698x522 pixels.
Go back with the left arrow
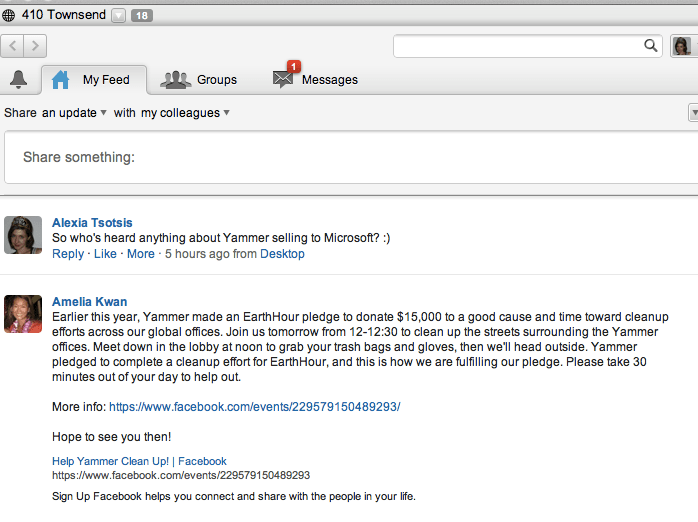(13, 46)
